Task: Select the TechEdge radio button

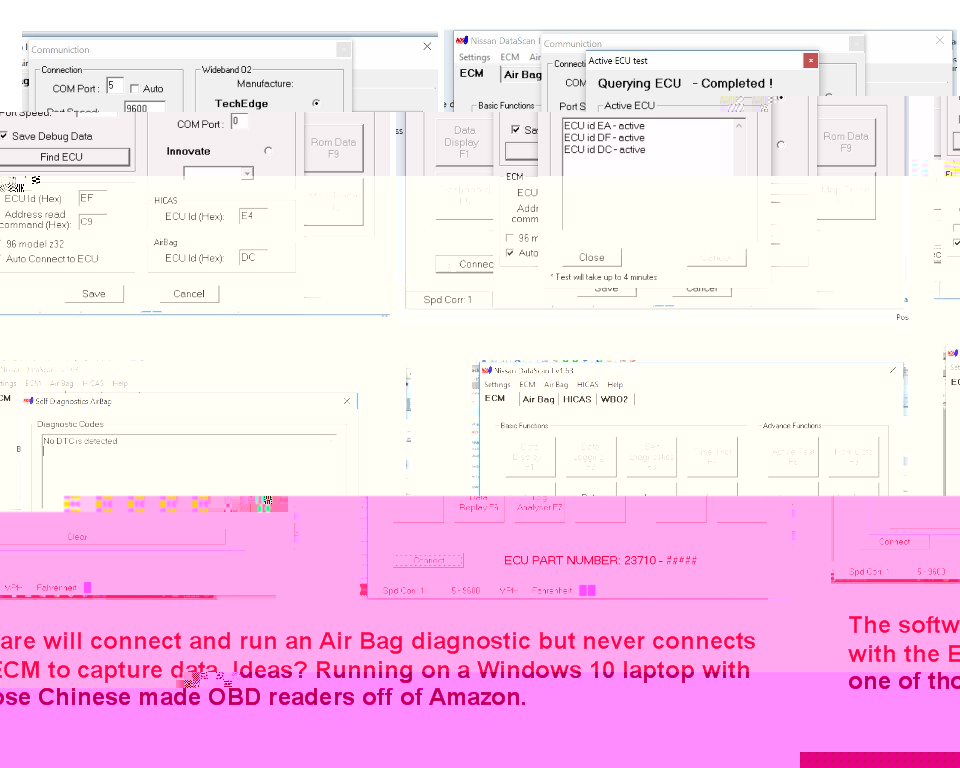Action: point(316,103)
